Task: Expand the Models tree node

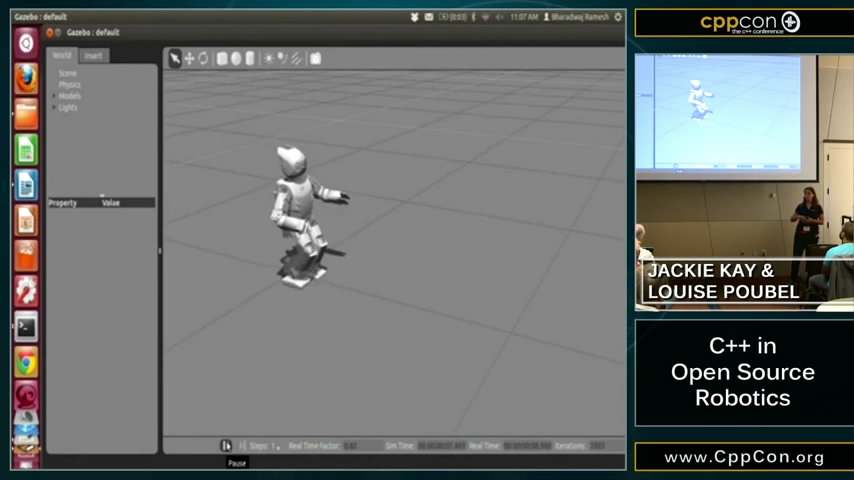Action: pyautogui.click(x=53, y=96)
